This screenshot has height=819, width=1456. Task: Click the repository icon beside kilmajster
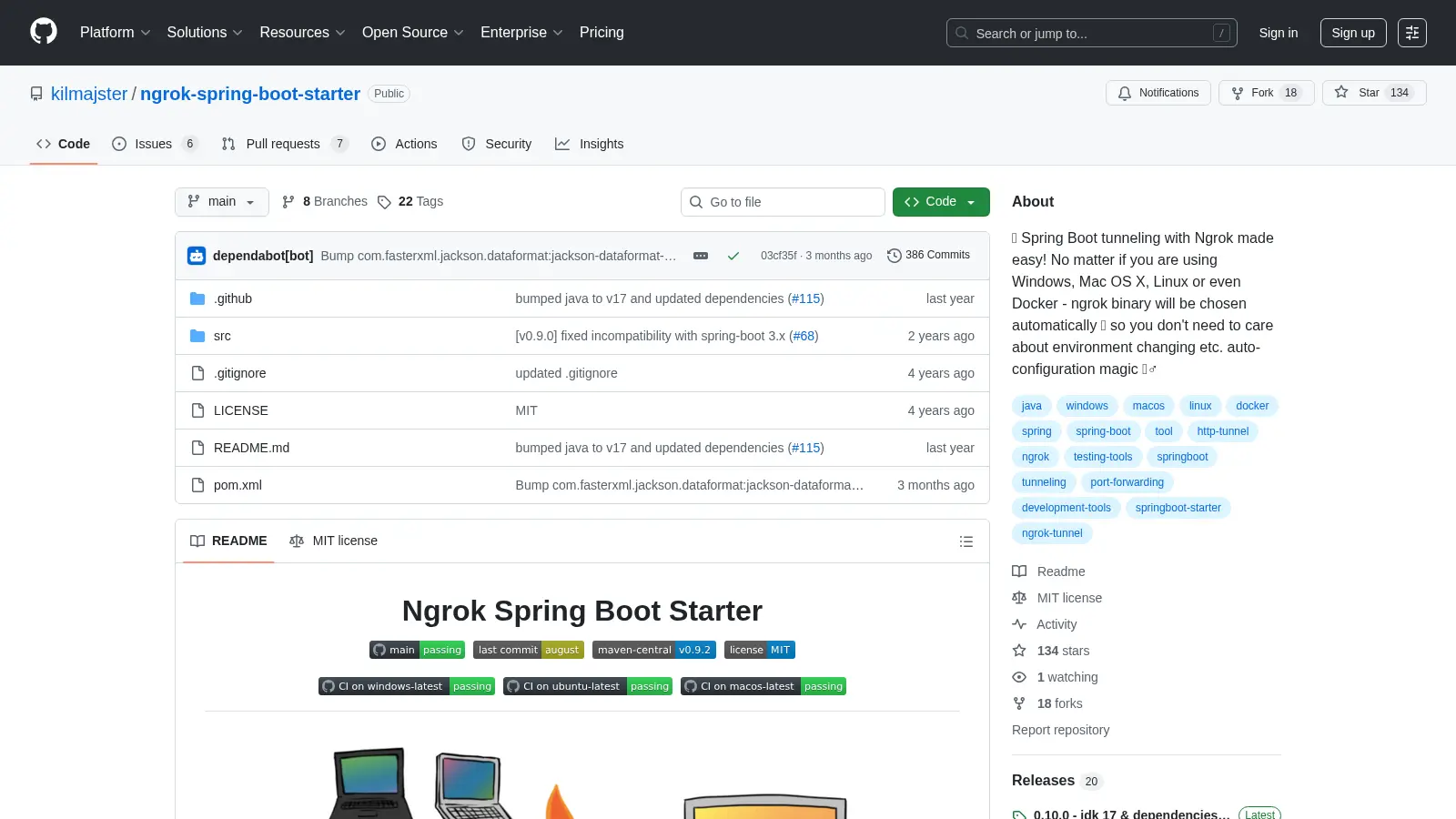(x=36, y=94)
